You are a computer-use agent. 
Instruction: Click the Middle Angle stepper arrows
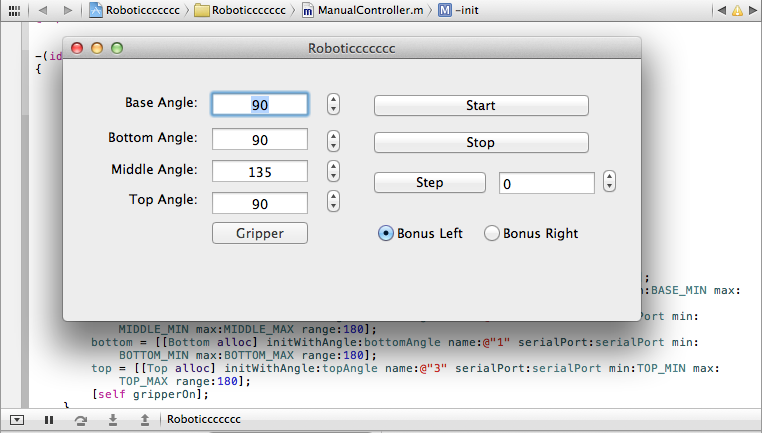(334, 171)
